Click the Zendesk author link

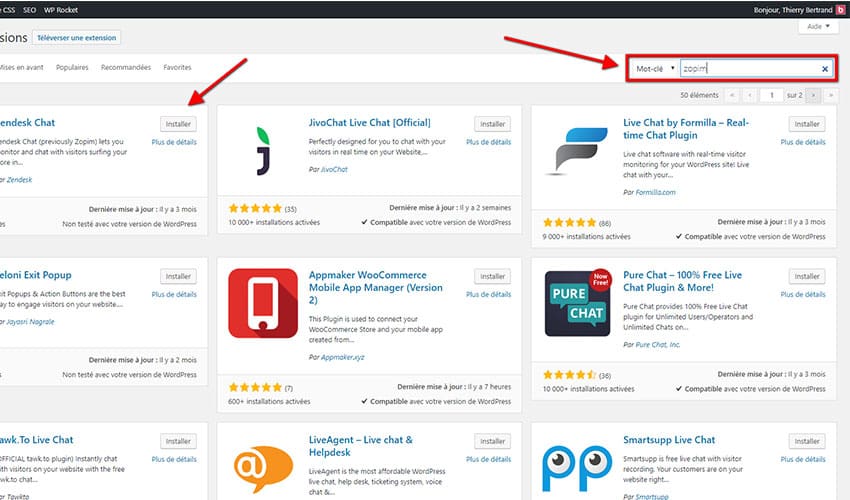(x=19, y=180)
